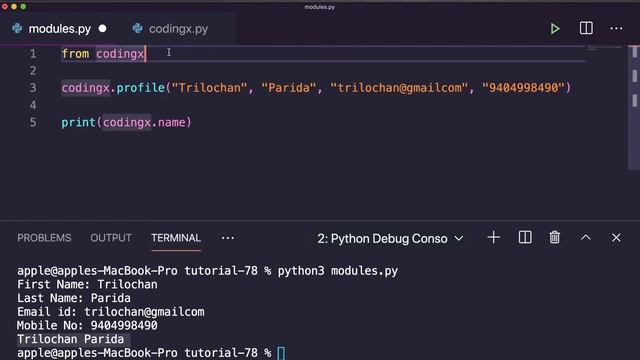Maximize panel size with up chevron

[x=586, y=238]
